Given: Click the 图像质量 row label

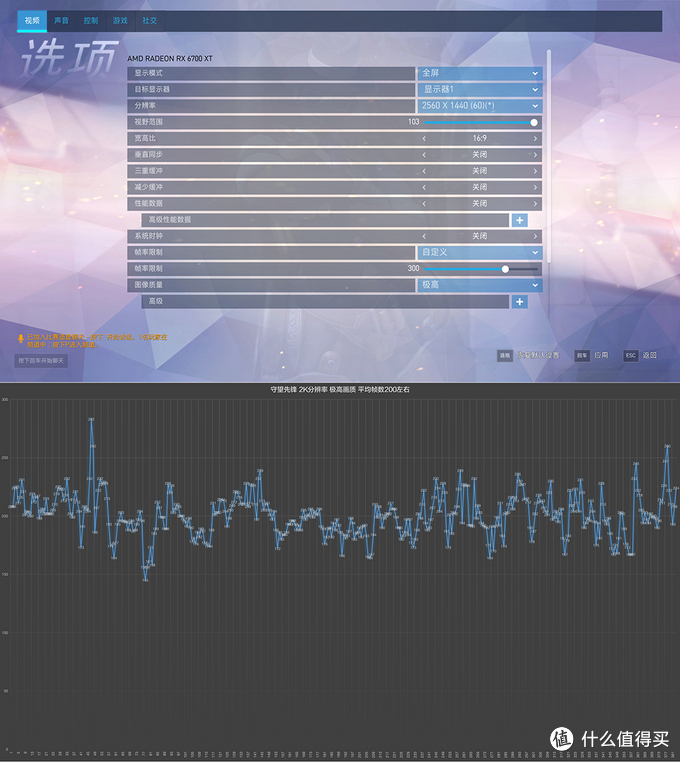Looking at the screenshot, I should click(x=149, y=285).
